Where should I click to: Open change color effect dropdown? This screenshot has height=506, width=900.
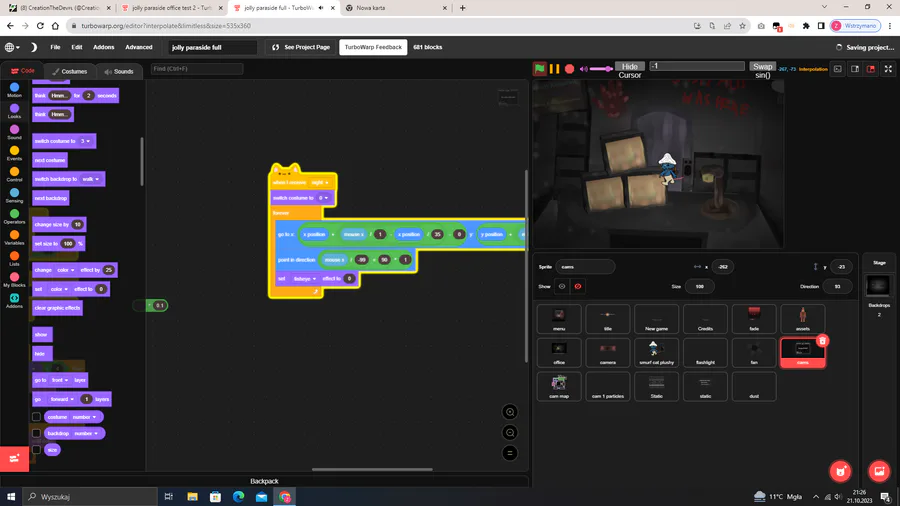coord(65,270)
